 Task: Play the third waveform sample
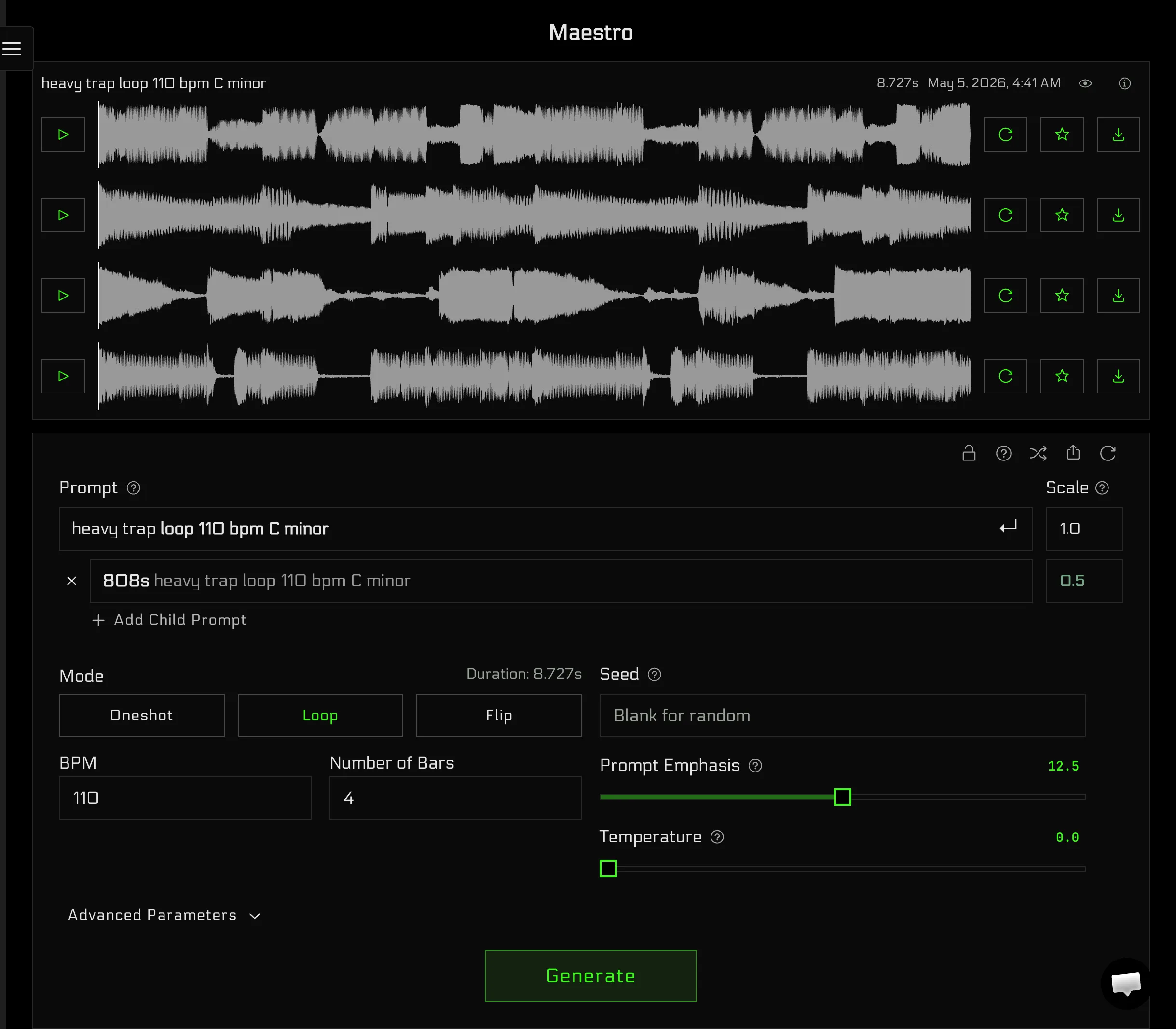click(63, 295)
